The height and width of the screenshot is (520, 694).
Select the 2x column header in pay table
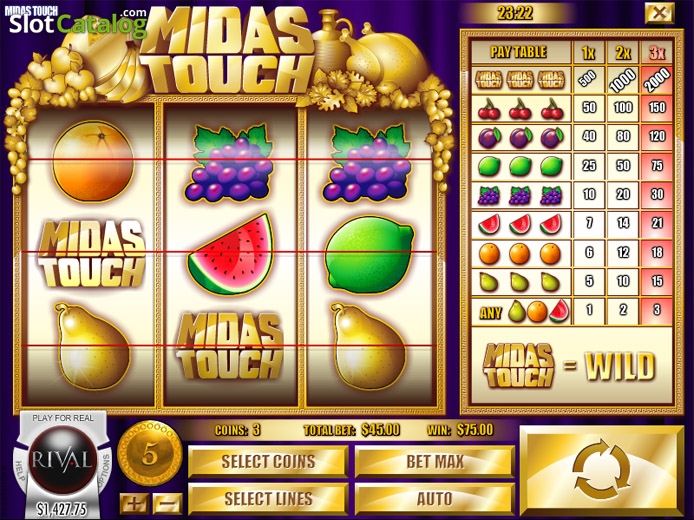(x=623, y=53)
